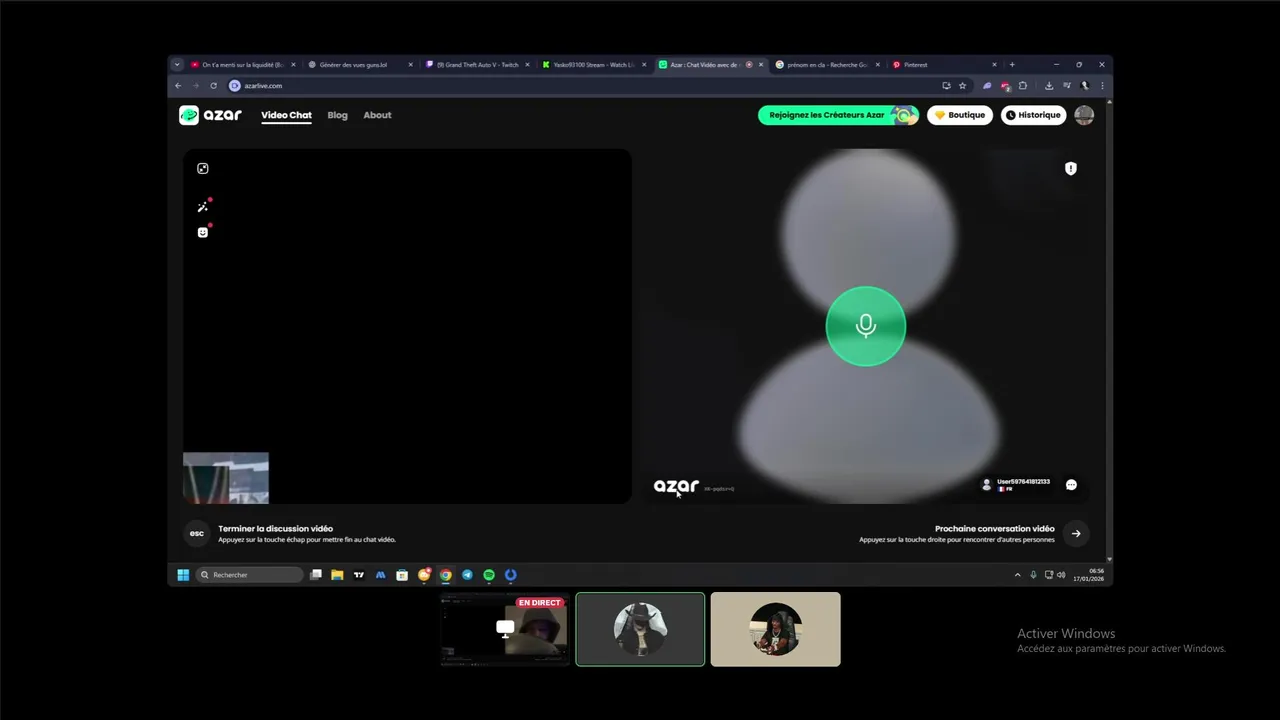
Task: Open the Chrome three-dot menu
Action: (x=1102, y=86)
